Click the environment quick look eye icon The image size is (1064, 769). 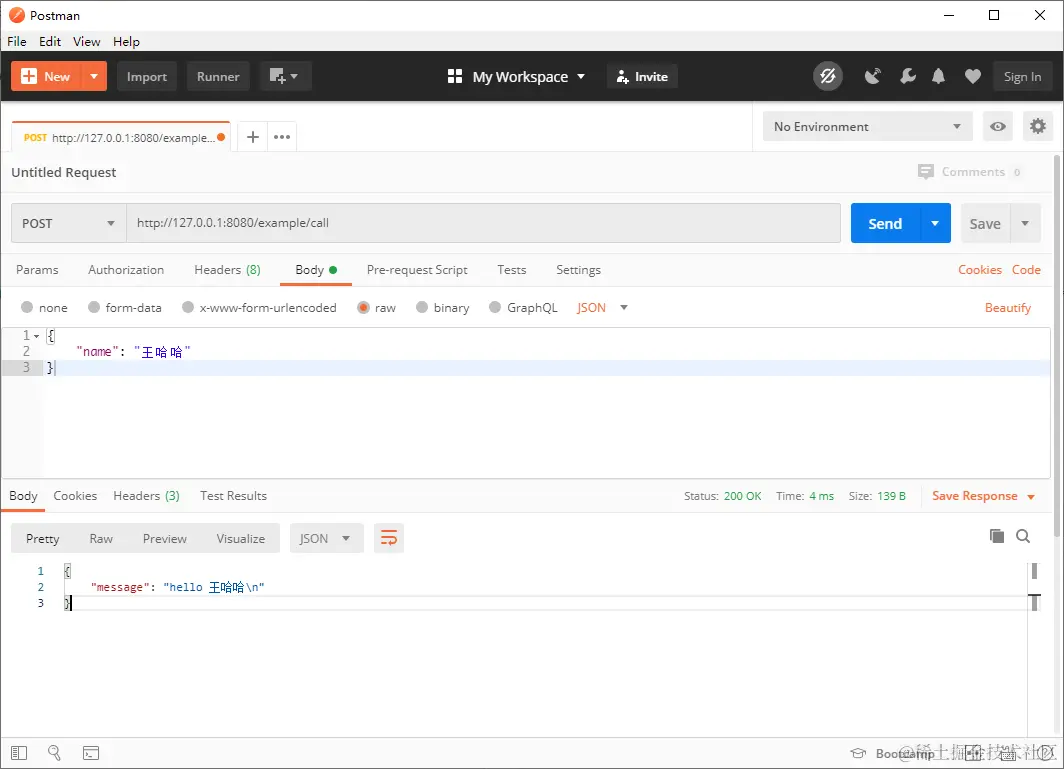click(x=998, y=127)
